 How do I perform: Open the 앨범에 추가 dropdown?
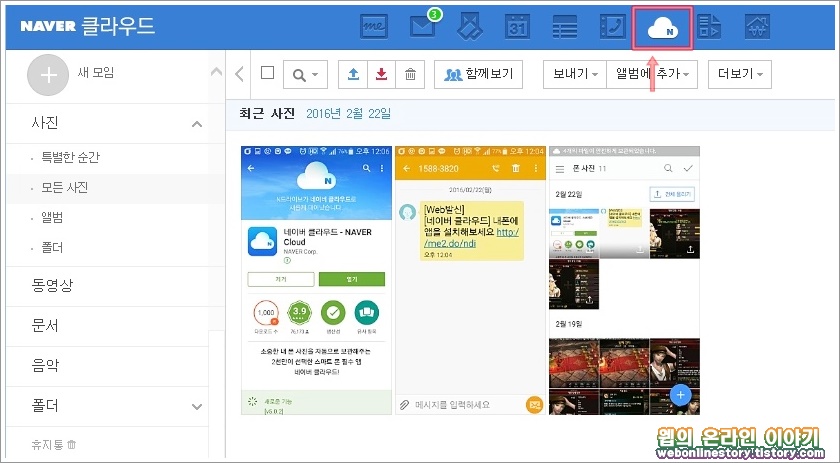tap(652, 74)
